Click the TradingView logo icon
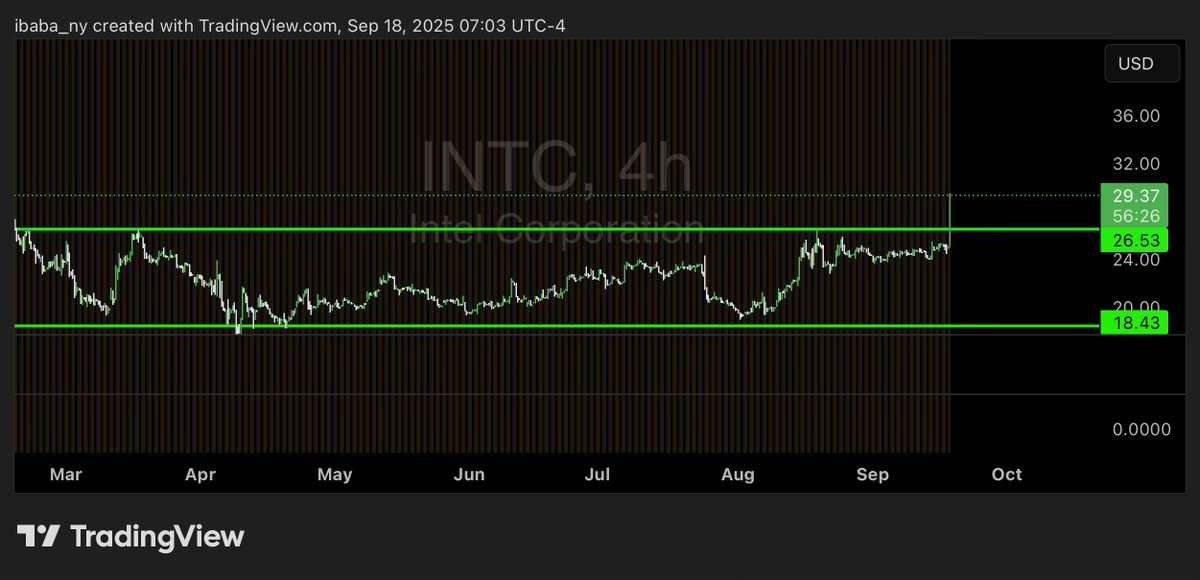 point(38,536)
